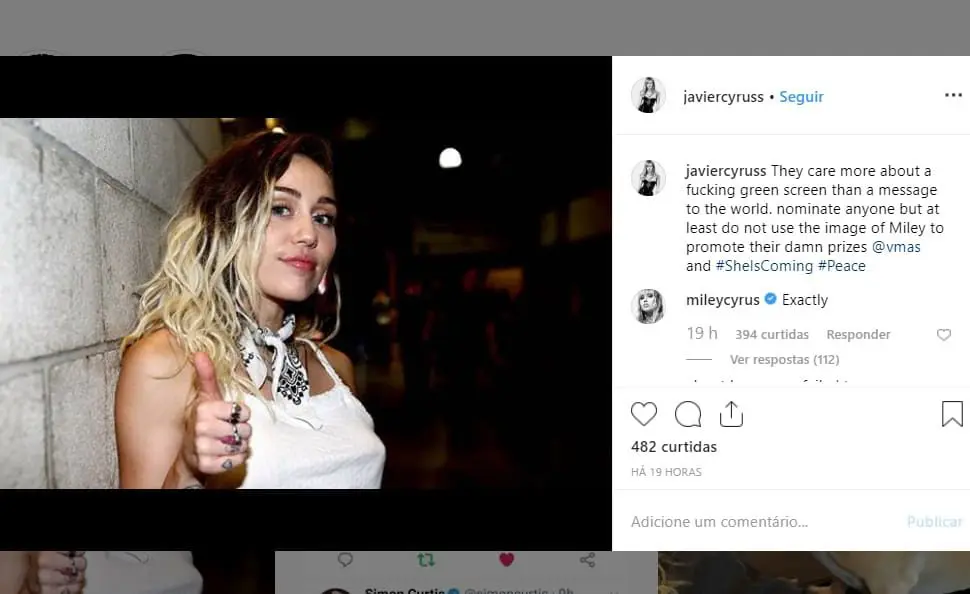Viewport: 970px width, 594px height.
Task: Save the post with the bookmark icon
Action: point(952,414)
